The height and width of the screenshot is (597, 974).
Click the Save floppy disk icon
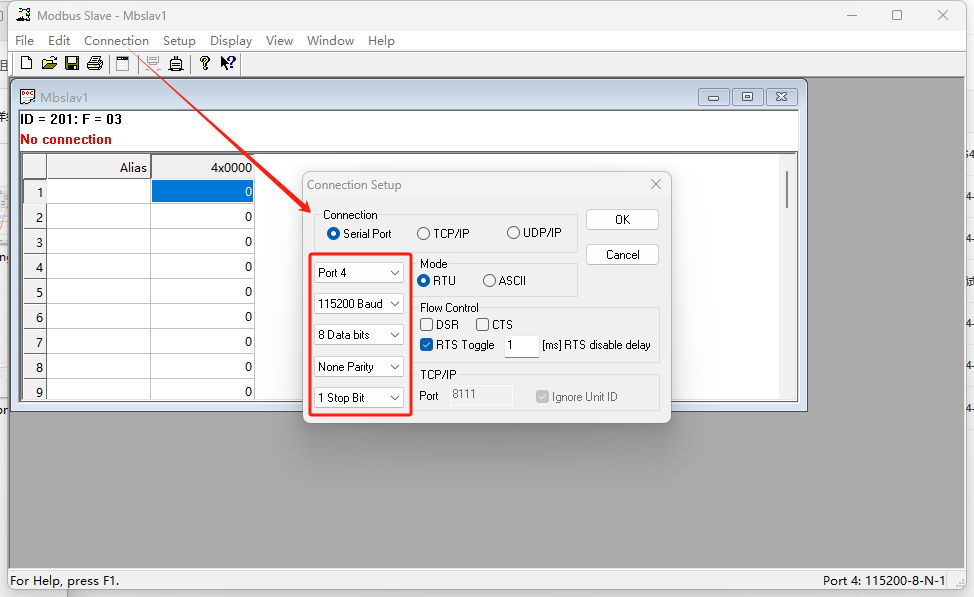[72, 63]
